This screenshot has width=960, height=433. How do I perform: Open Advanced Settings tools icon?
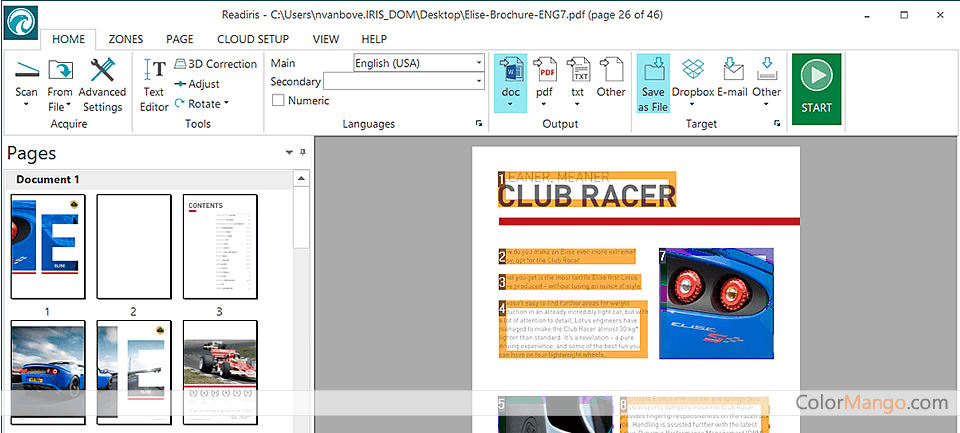click(x=102, y=70)
